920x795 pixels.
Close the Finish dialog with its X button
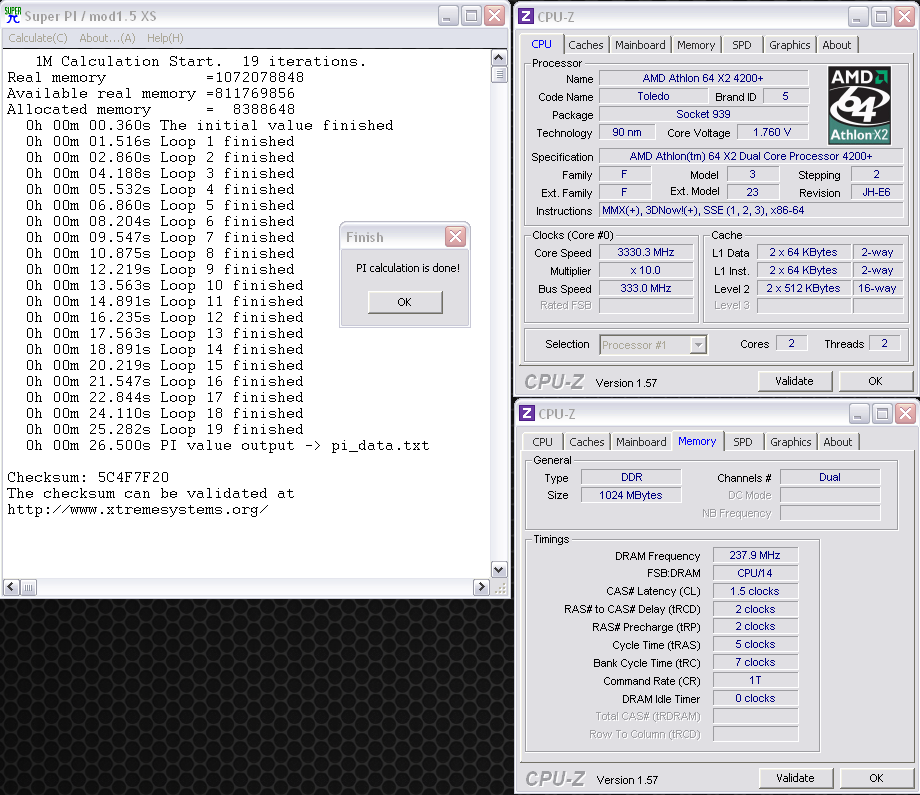coord(455,236)
